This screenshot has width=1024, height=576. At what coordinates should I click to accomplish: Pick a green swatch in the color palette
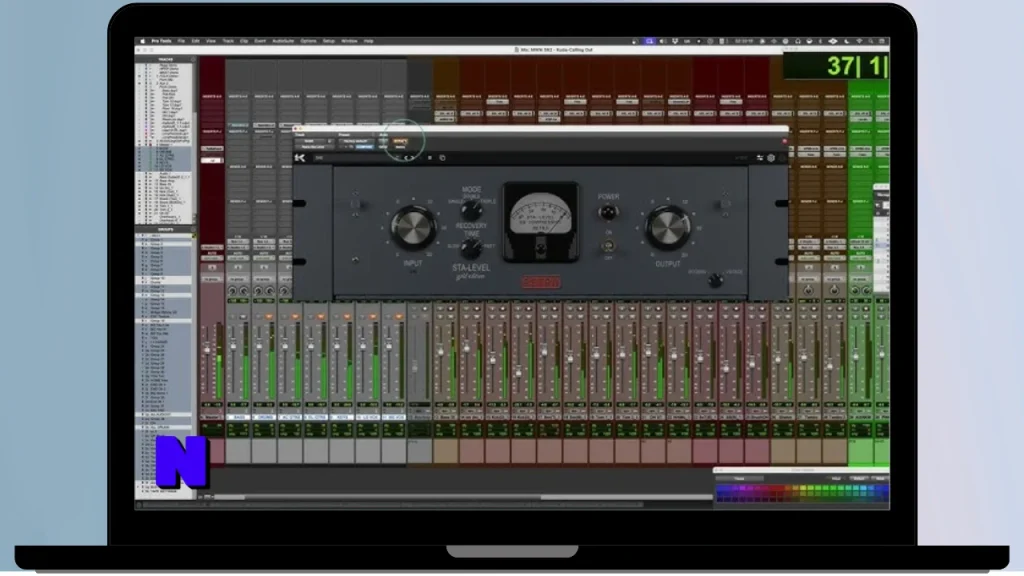tap(824, 489)
